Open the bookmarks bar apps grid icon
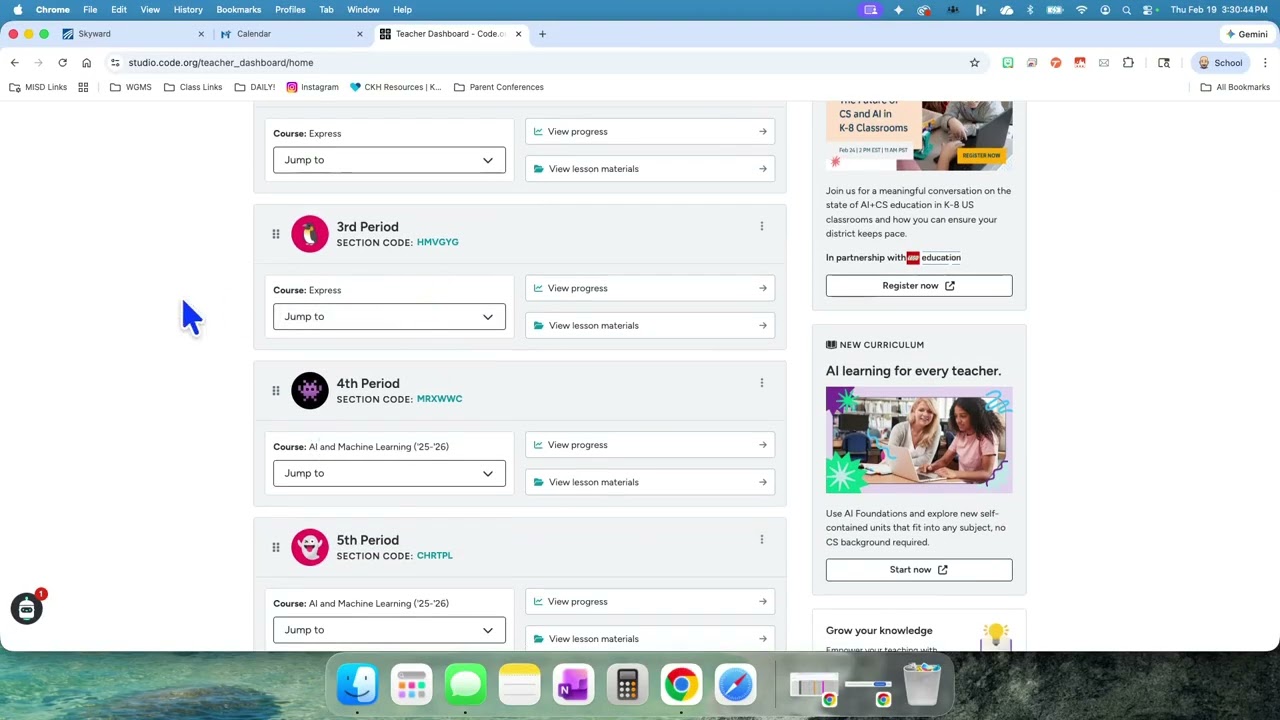1280x720 pixels. tap(83, 87)
